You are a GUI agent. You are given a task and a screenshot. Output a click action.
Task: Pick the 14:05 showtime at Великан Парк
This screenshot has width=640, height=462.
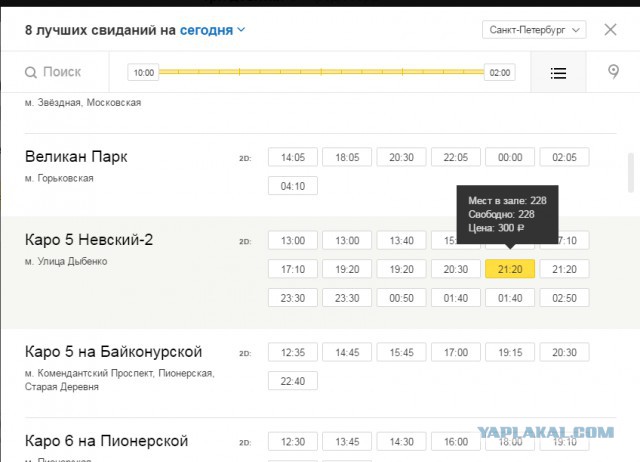pos(293,157)
